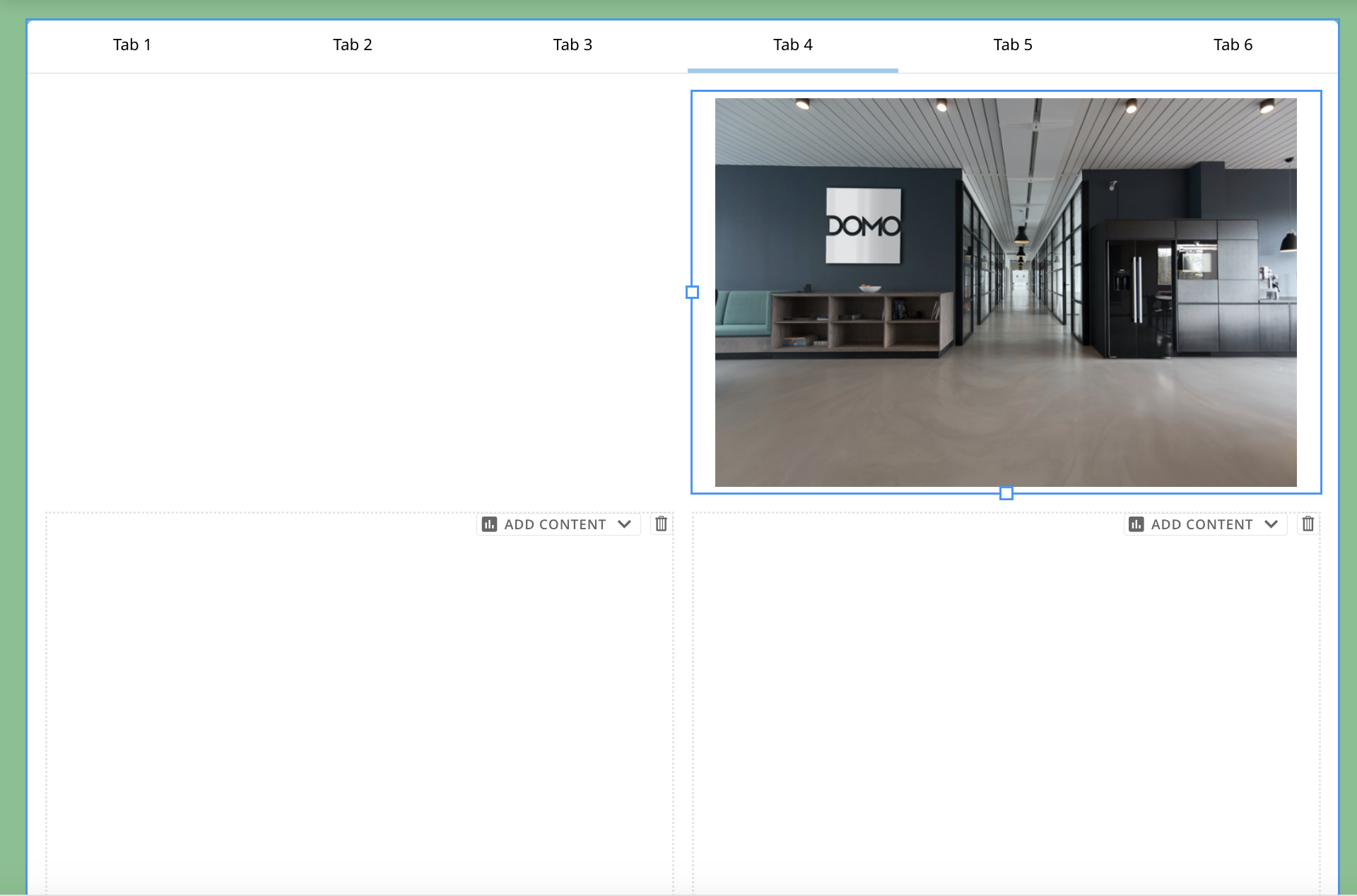Image resolution: width=1357 pixels, height=896 pixels.
Task: Activate Tab 5
Action: click(x=1012, y=45)
